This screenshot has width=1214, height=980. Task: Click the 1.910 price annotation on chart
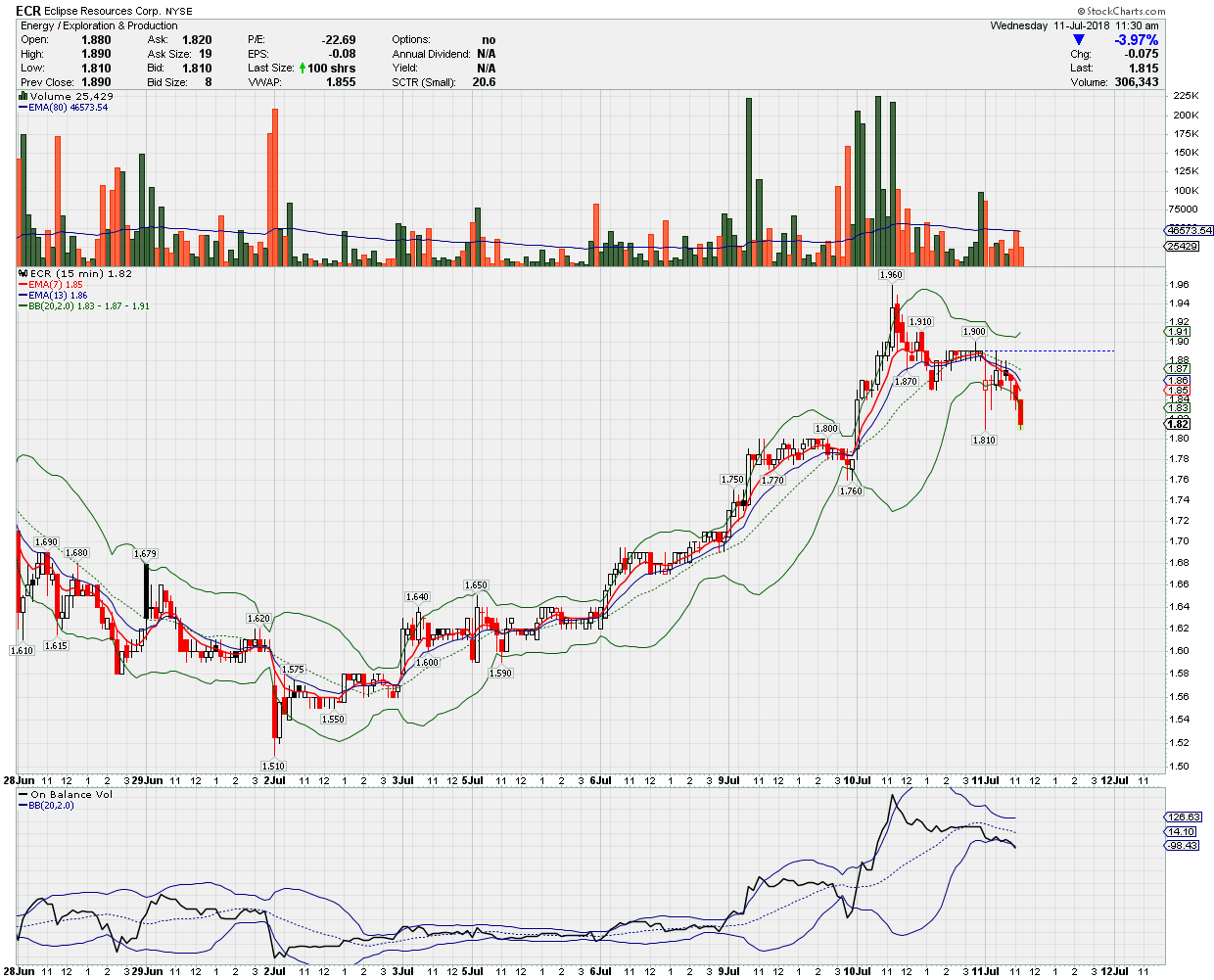click(x=920, y=322)
